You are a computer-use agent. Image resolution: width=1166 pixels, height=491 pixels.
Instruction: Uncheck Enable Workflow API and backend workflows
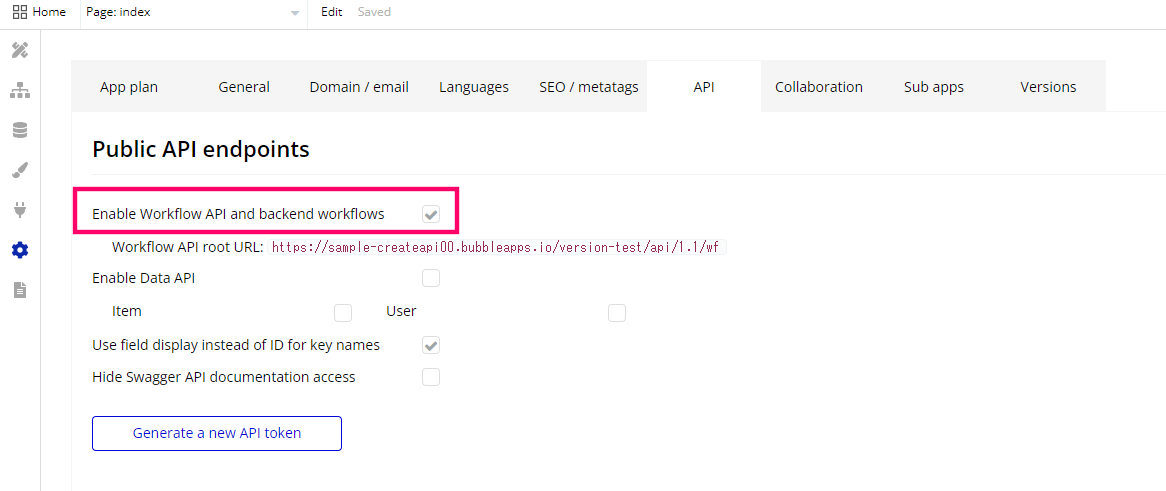pos(431,214)
